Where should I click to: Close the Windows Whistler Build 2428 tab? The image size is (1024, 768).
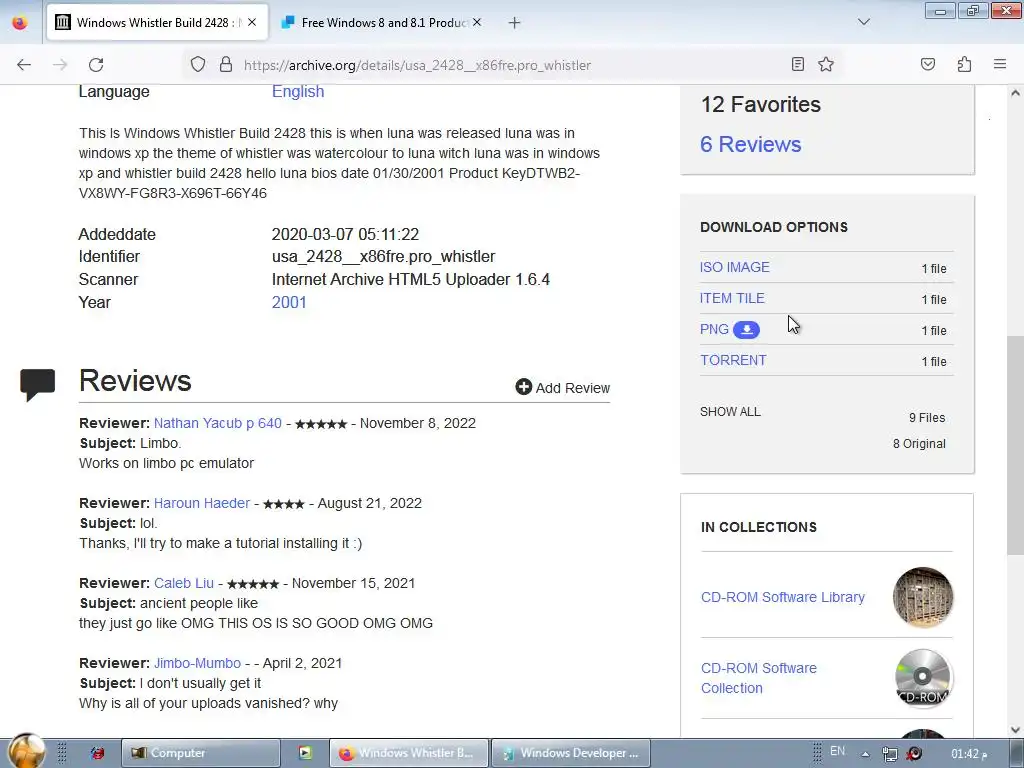point(252,22)
